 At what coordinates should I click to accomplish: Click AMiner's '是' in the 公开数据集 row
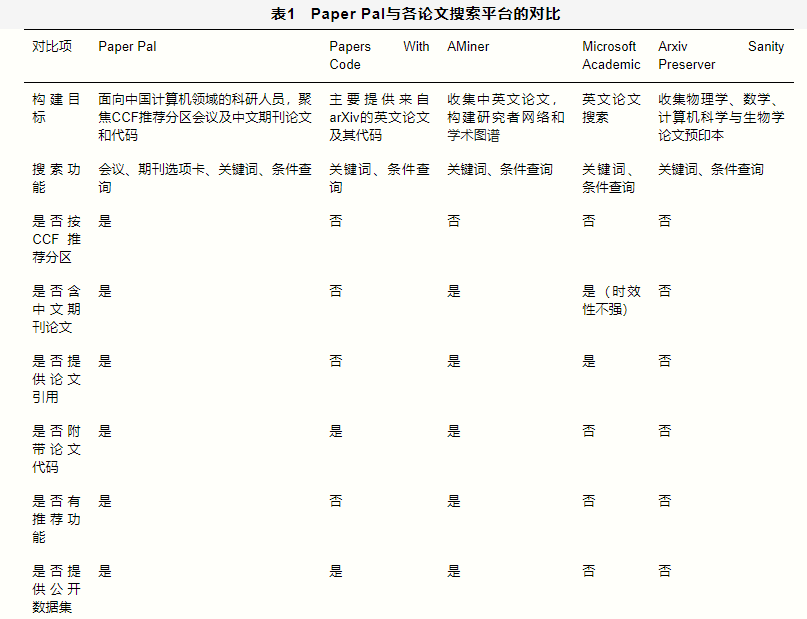click(x=453, y=571)
